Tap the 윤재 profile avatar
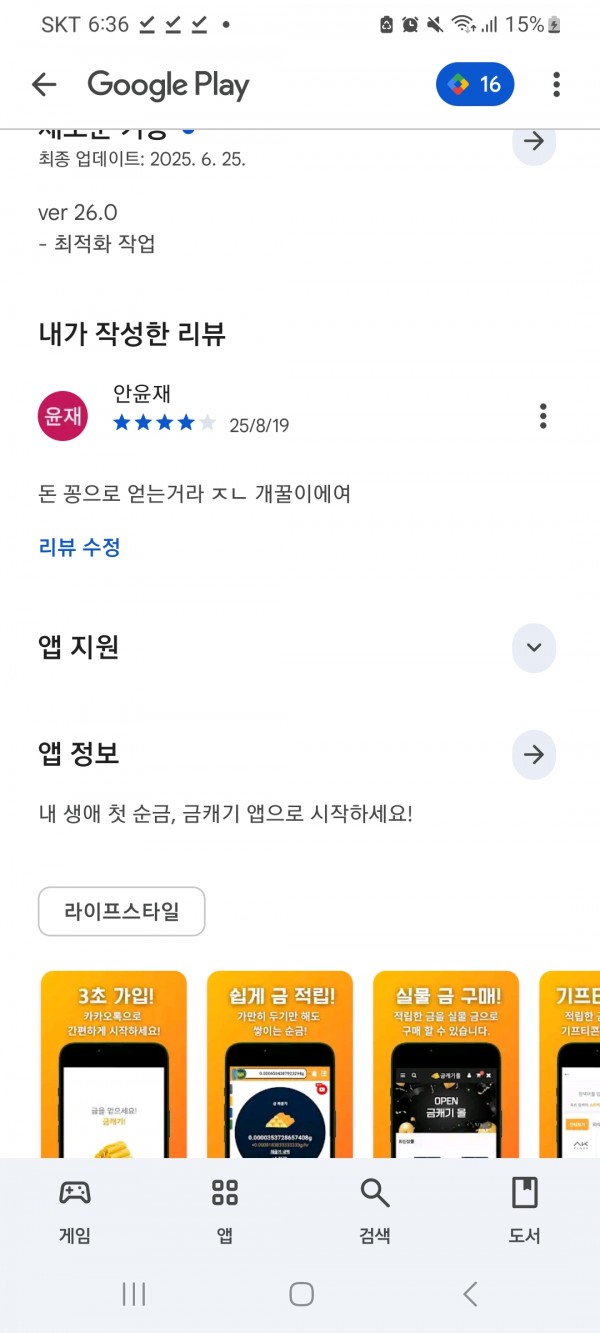The image size is (600, 1333). click(x=62, y=415)
